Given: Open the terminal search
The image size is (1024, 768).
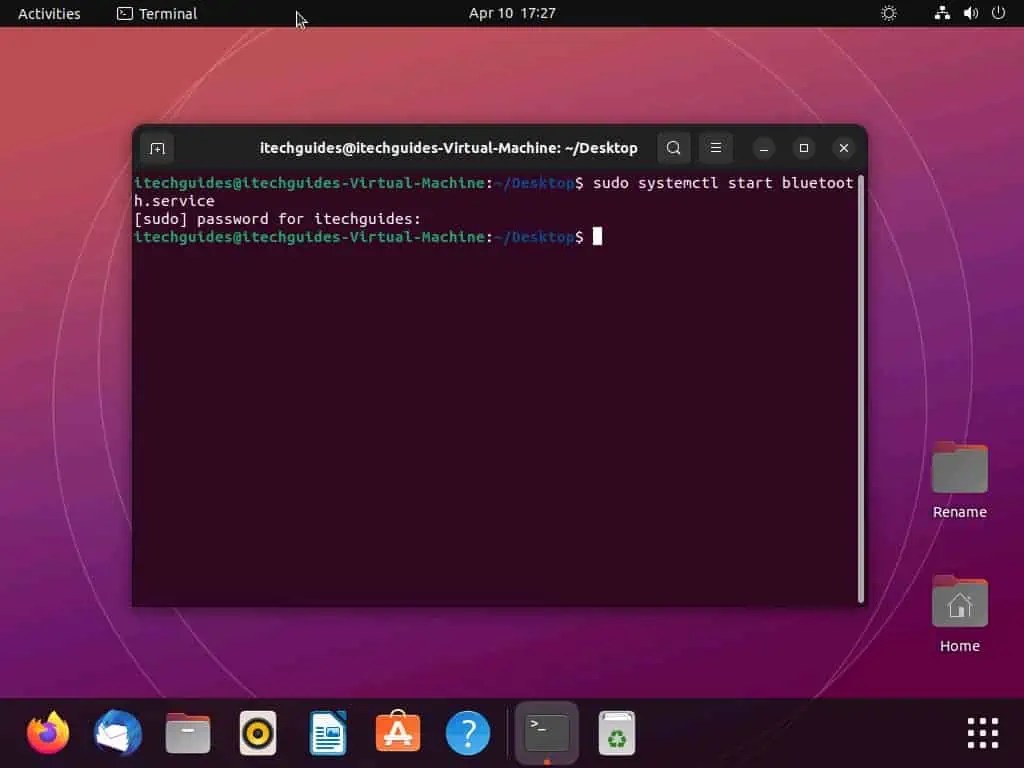Looking at the screenshot, I should pos(673,147).
